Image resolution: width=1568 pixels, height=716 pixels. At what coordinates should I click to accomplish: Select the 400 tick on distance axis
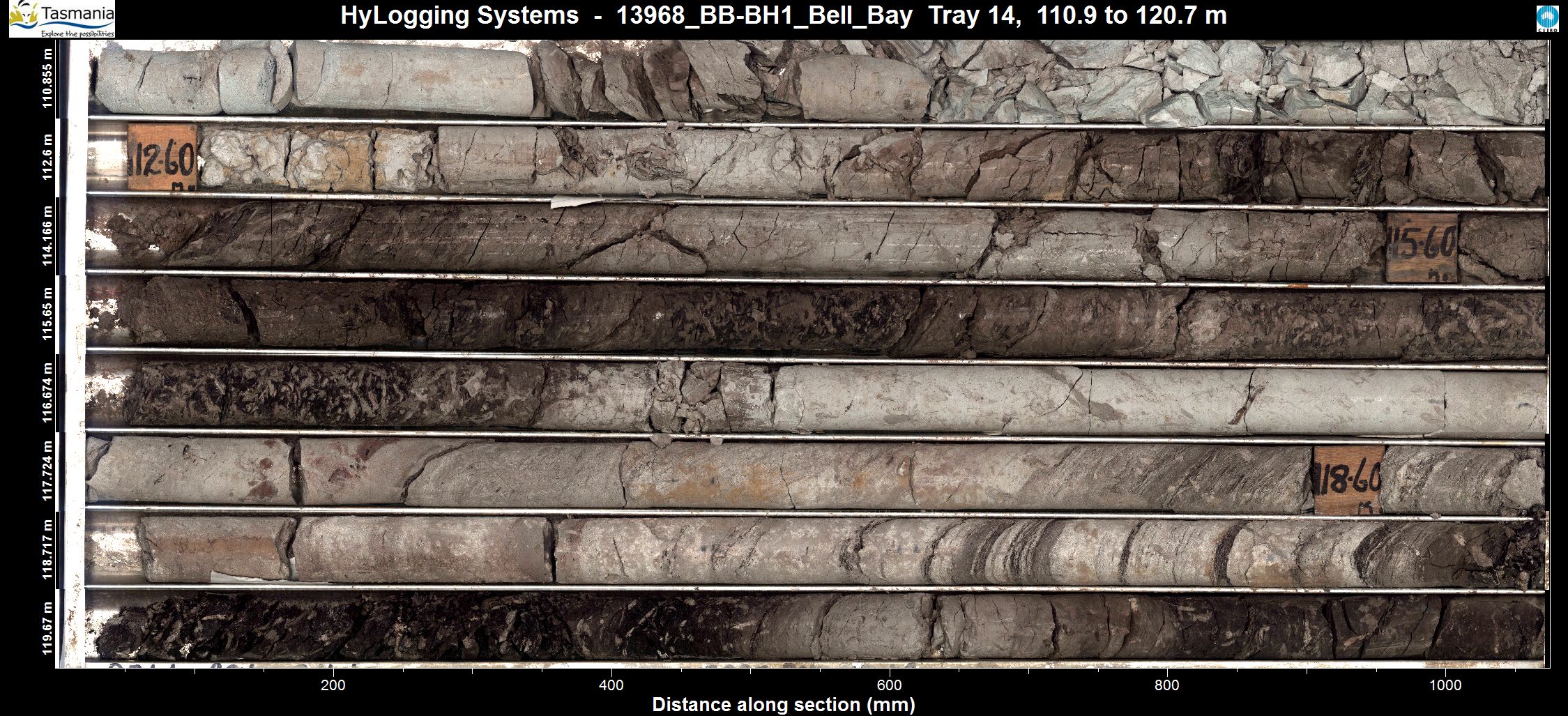[x=611, y=685]
